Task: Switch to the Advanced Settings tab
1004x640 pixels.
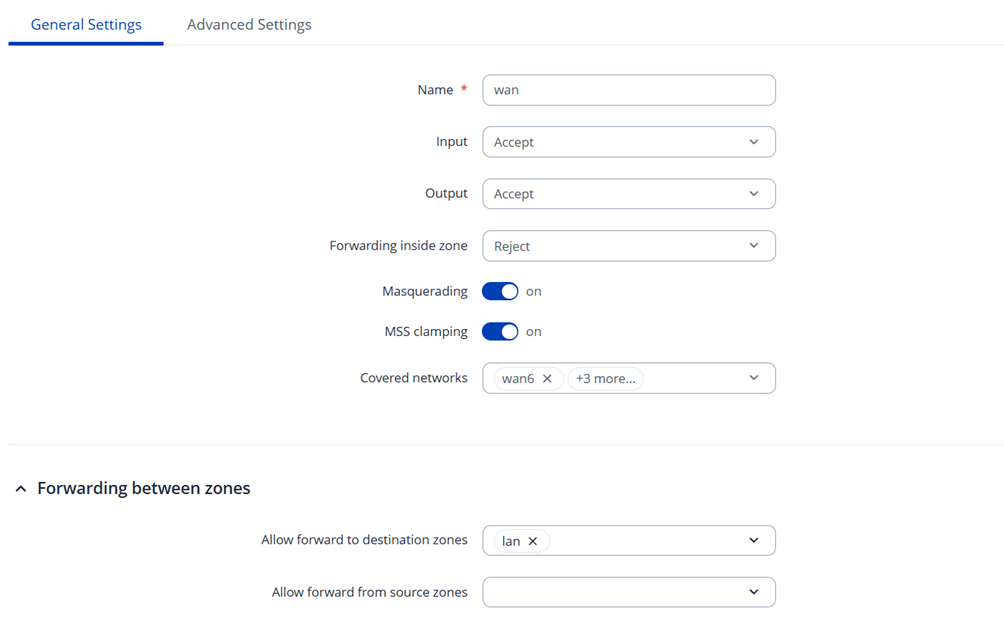Action: (249, 24)
